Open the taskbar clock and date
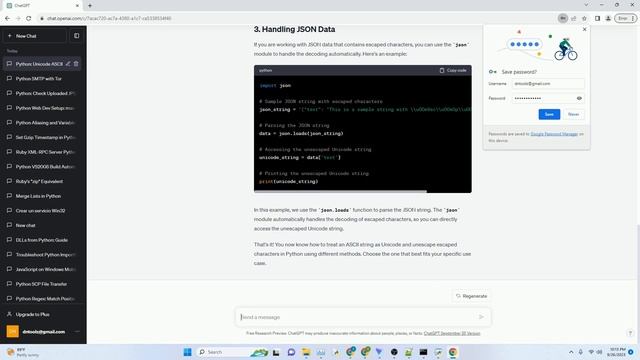The image size is (640, 360). point(616,352)
